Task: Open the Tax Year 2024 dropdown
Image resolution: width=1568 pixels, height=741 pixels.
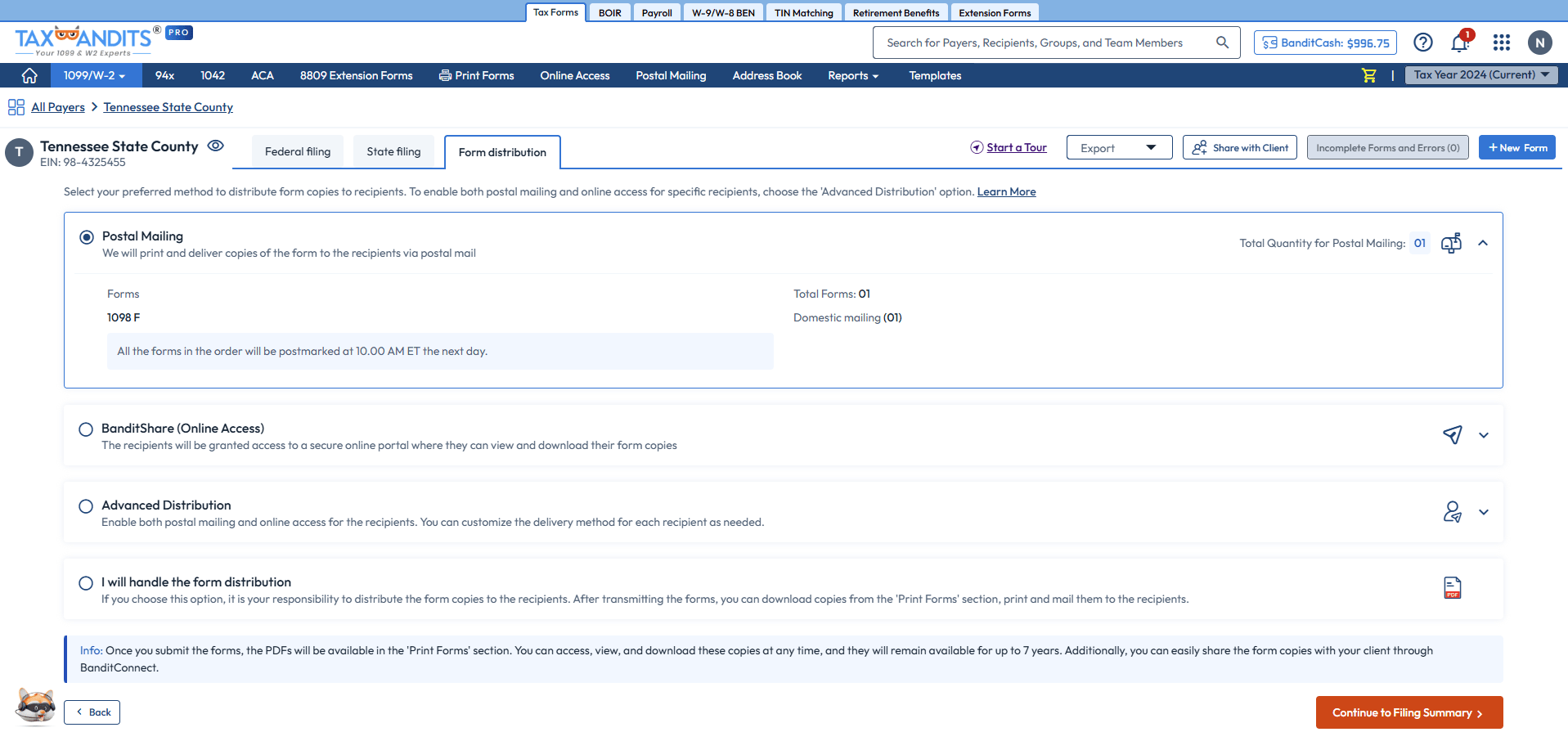Action: (1481, 75)
